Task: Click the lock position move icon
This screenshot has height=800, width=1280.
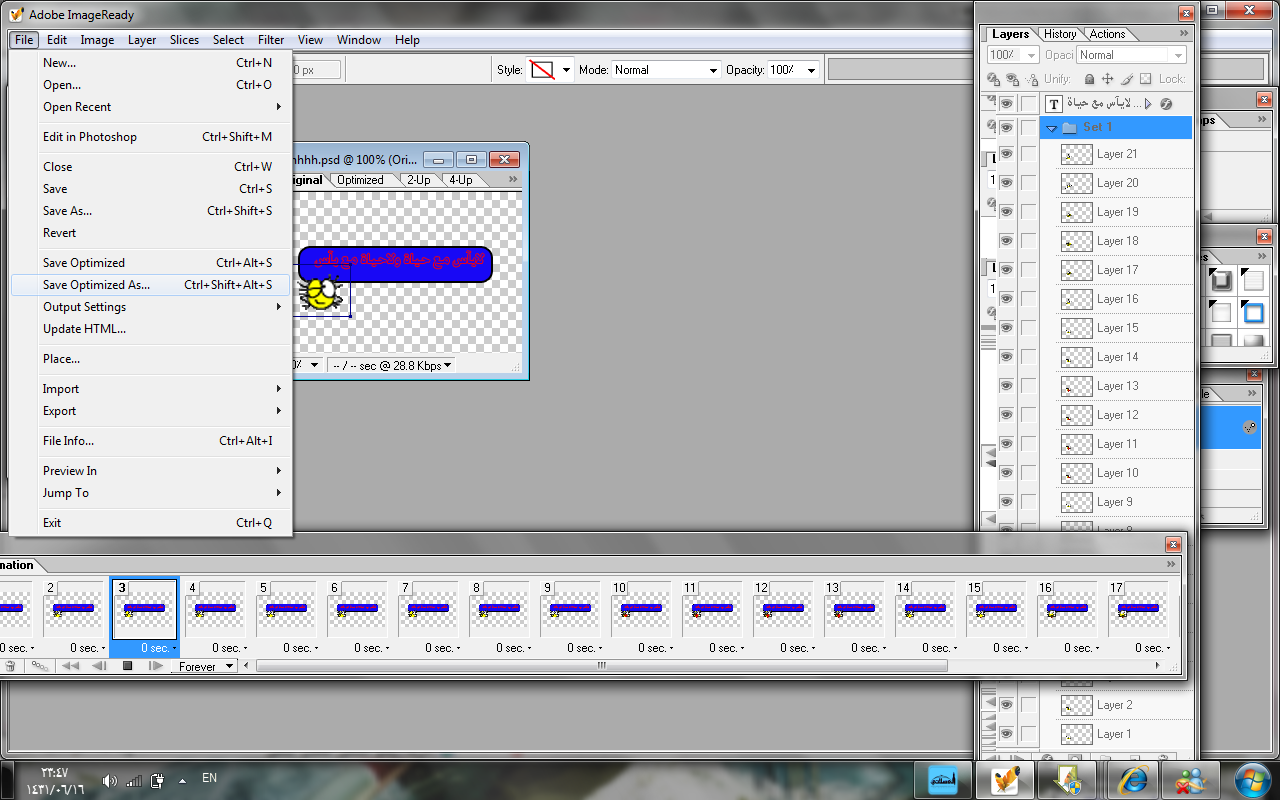Action: coord(1108,79)
